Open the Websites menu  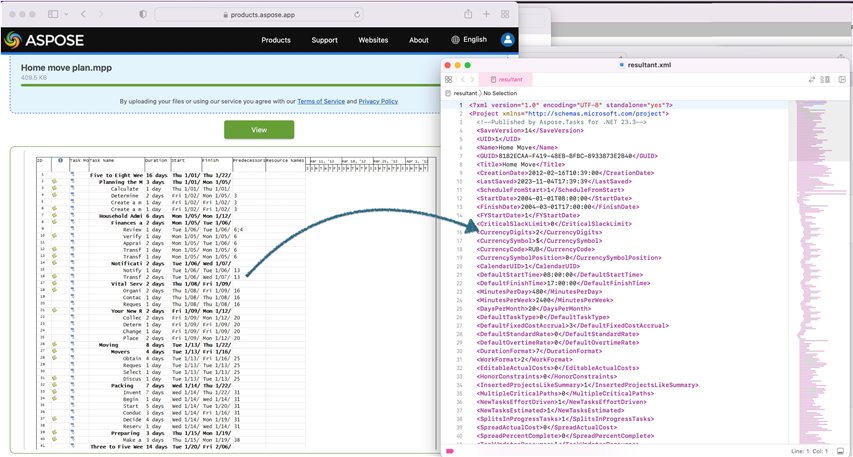[x=373, y=40]
